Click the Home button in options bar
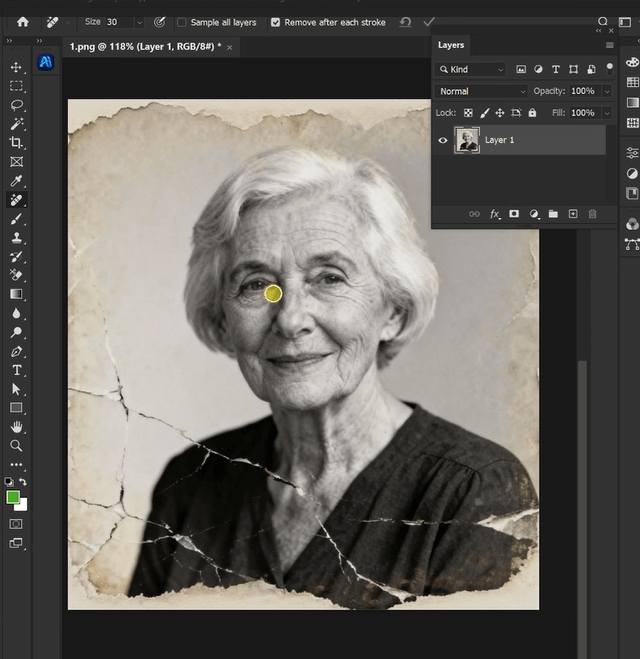 pos(22,21)
